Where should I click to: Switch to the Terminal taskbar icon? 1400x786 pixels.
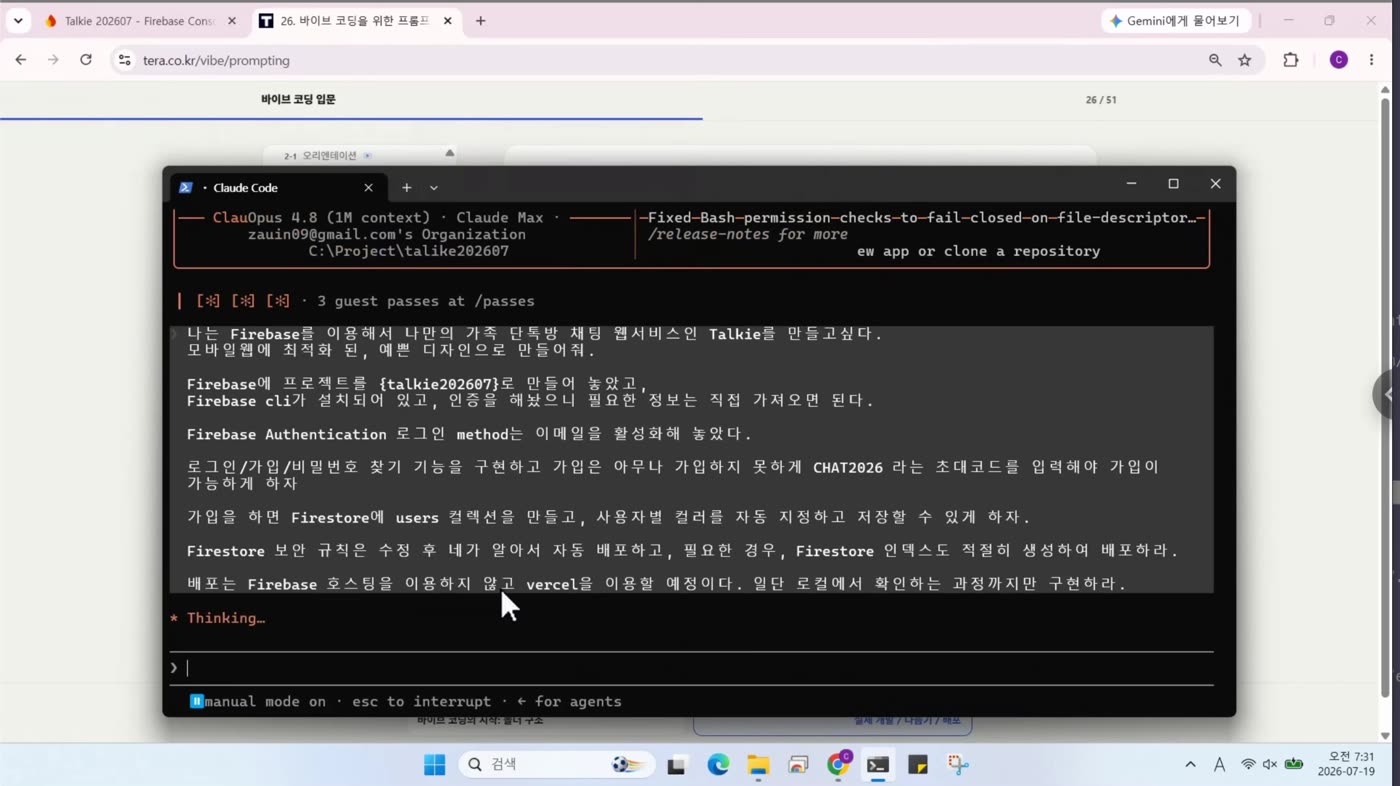pos(878,765)
